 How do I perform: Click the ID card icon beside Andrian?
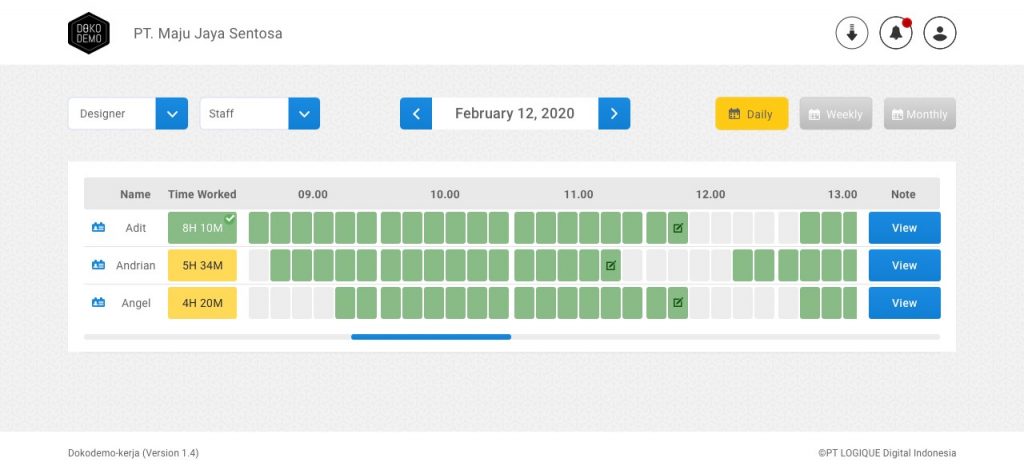[98, 265]
